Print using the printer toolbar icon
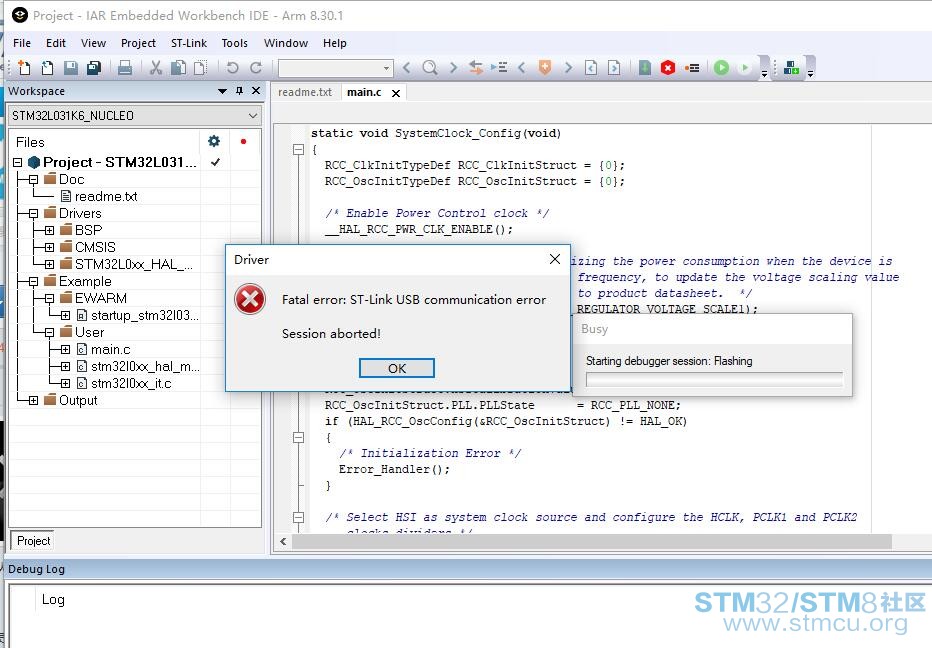The image size is (932, 648). click(x=125, y=68)
